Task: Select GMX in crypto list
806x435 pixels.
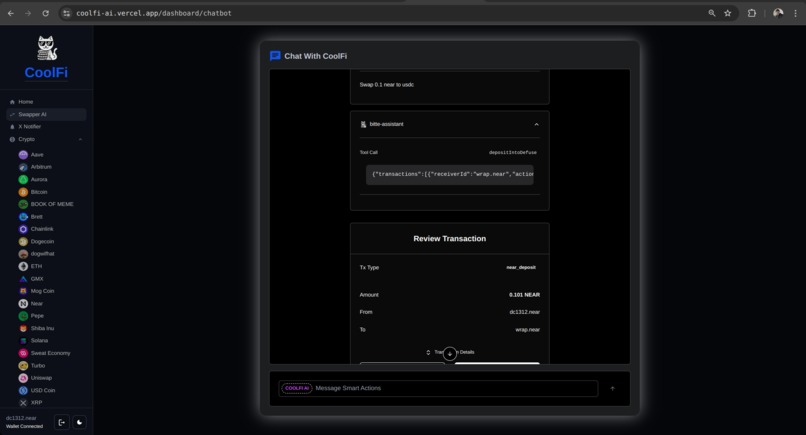Action: pyautogui.click(x=36, y=279)
